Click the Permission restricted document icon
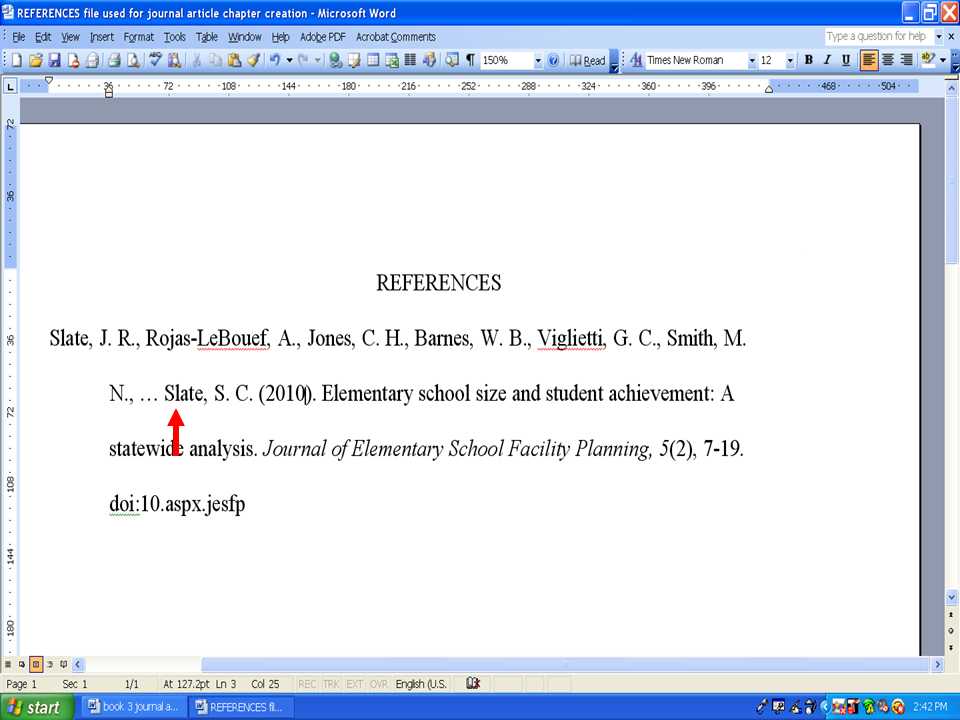The width and height of the screenshot is (960, 720). (x=73, y=60)
